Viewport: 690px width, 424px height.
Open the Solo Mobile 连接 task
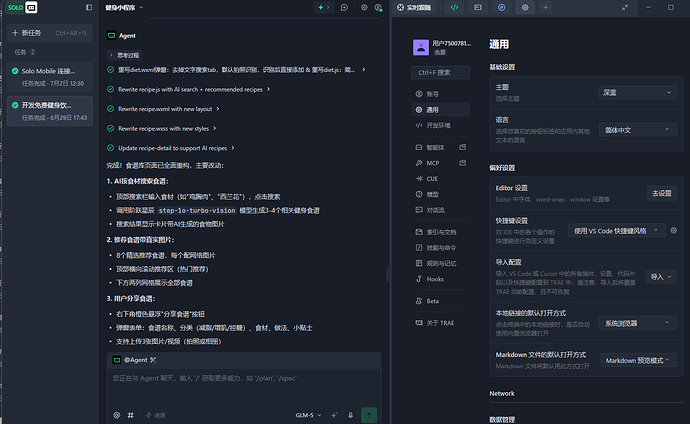click(x=50, y=77)
